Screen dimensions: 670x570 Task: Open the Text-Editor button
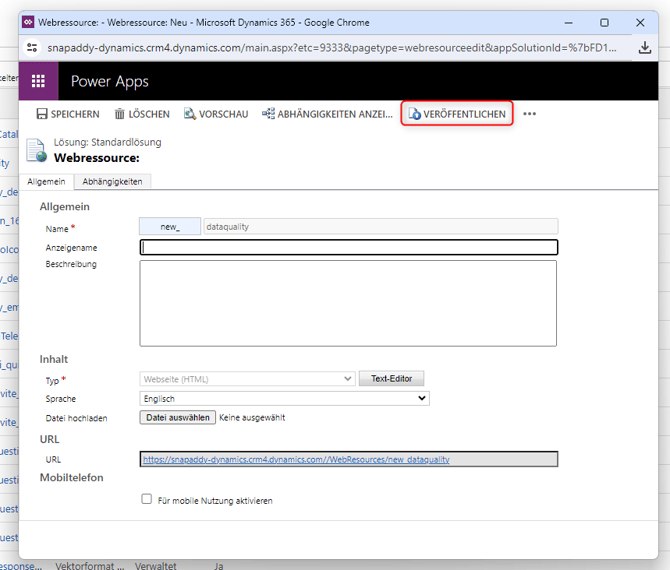click(392, 379)
